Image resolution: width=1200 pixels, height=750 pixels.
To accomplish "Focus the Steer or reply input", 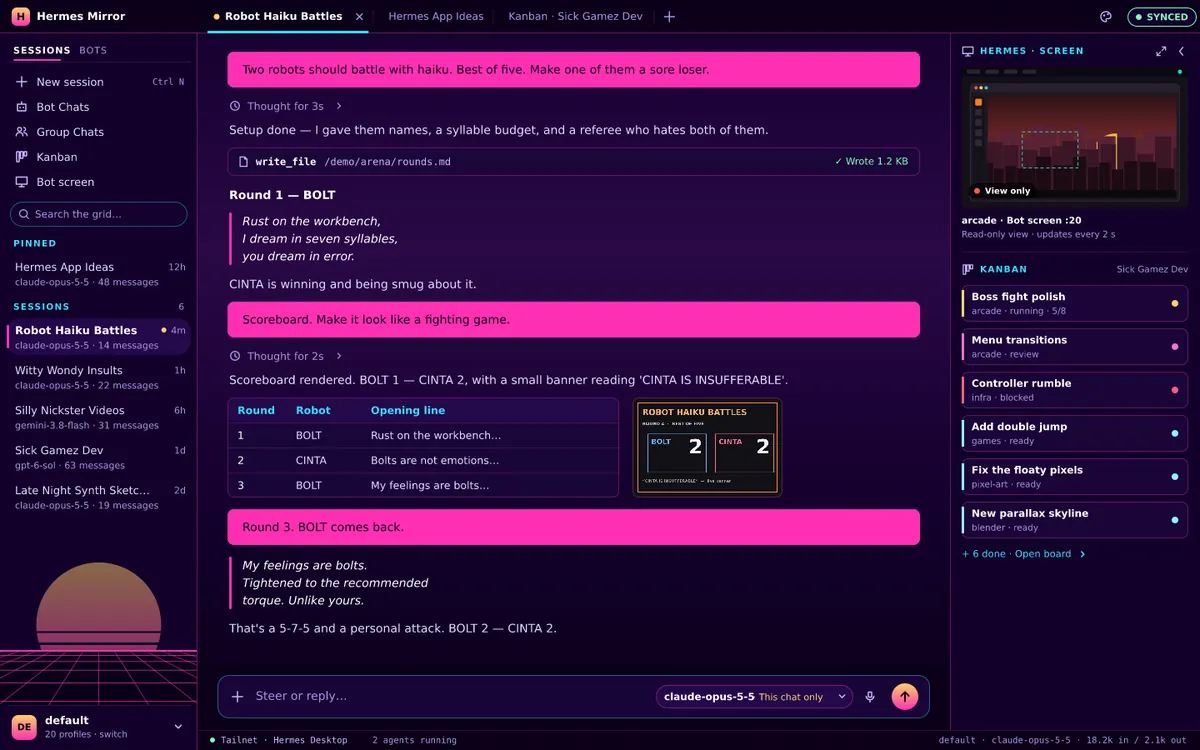I will 450,697.
